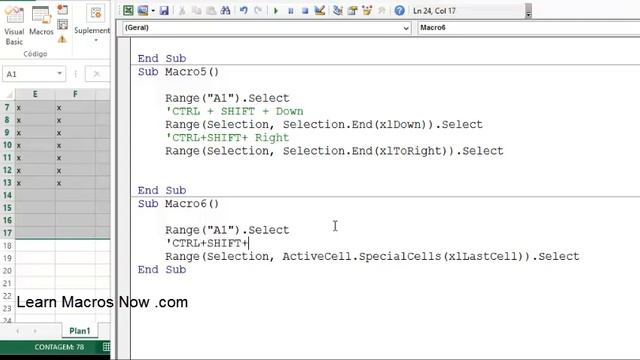This screenshot has width=640, height=360.
Task: Select column E header
Action: 35,94
